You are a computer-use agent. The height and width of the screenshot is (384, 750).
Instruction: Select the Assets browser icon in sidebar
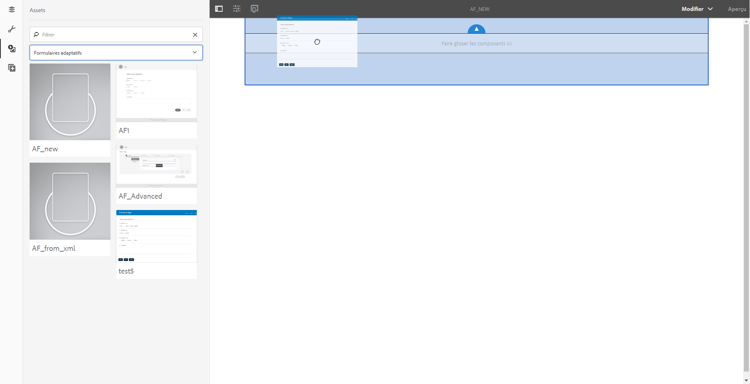click(11, 49)
